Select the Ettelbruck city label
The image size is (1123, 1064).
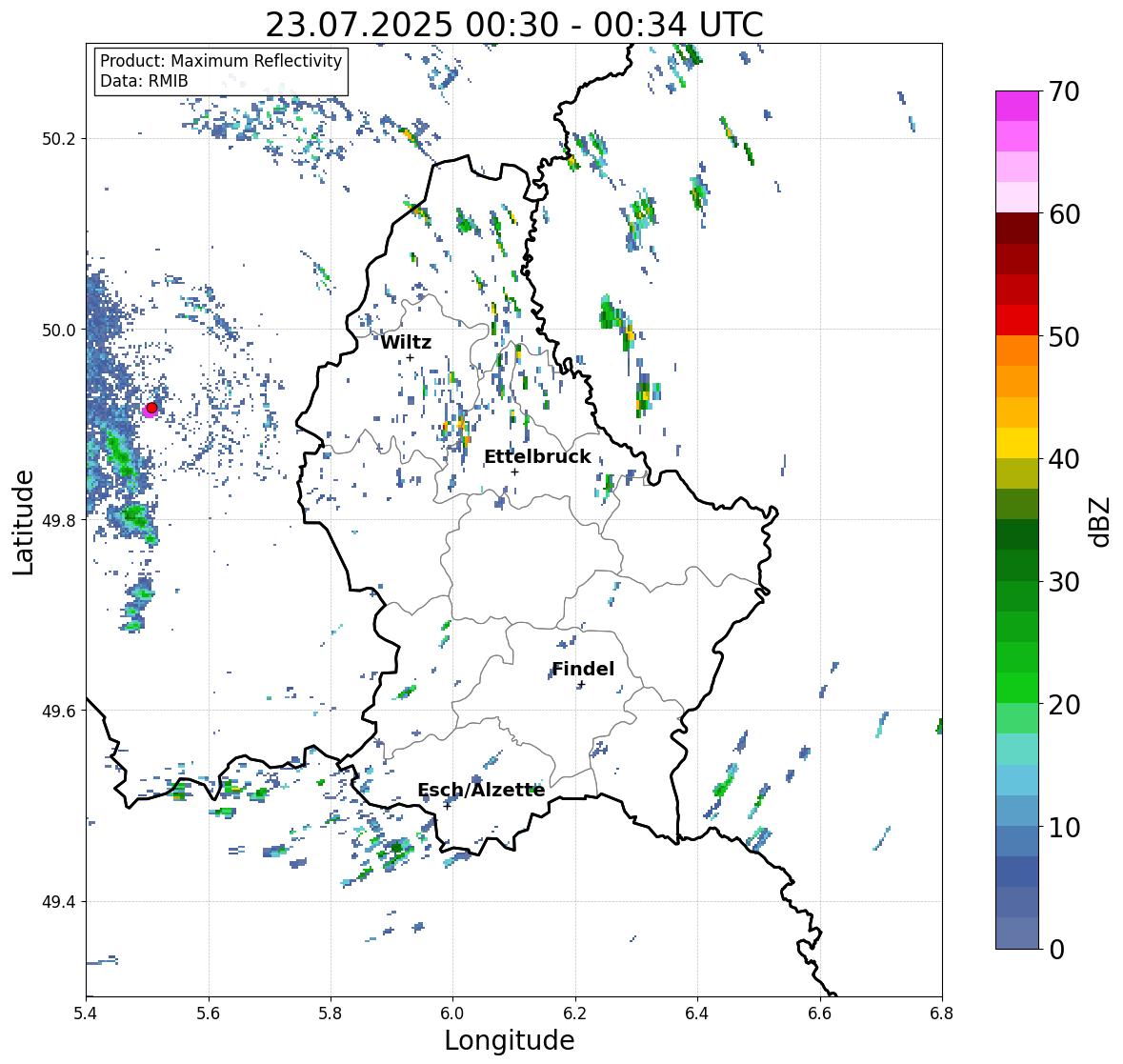point(537,457)
